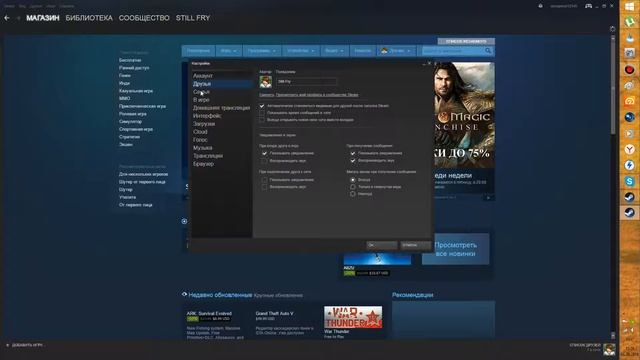Open the МАГАЗИН main tab
The image size is (640, 360).
(43, 18)
